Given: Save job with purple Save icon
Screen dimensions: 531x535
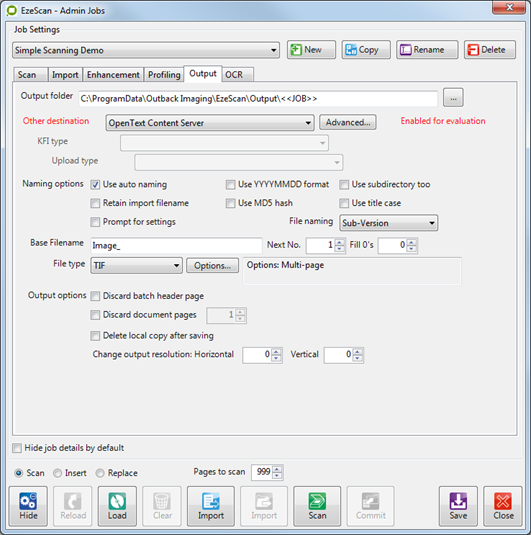Looking at the screenshot, I should point(458,506).
